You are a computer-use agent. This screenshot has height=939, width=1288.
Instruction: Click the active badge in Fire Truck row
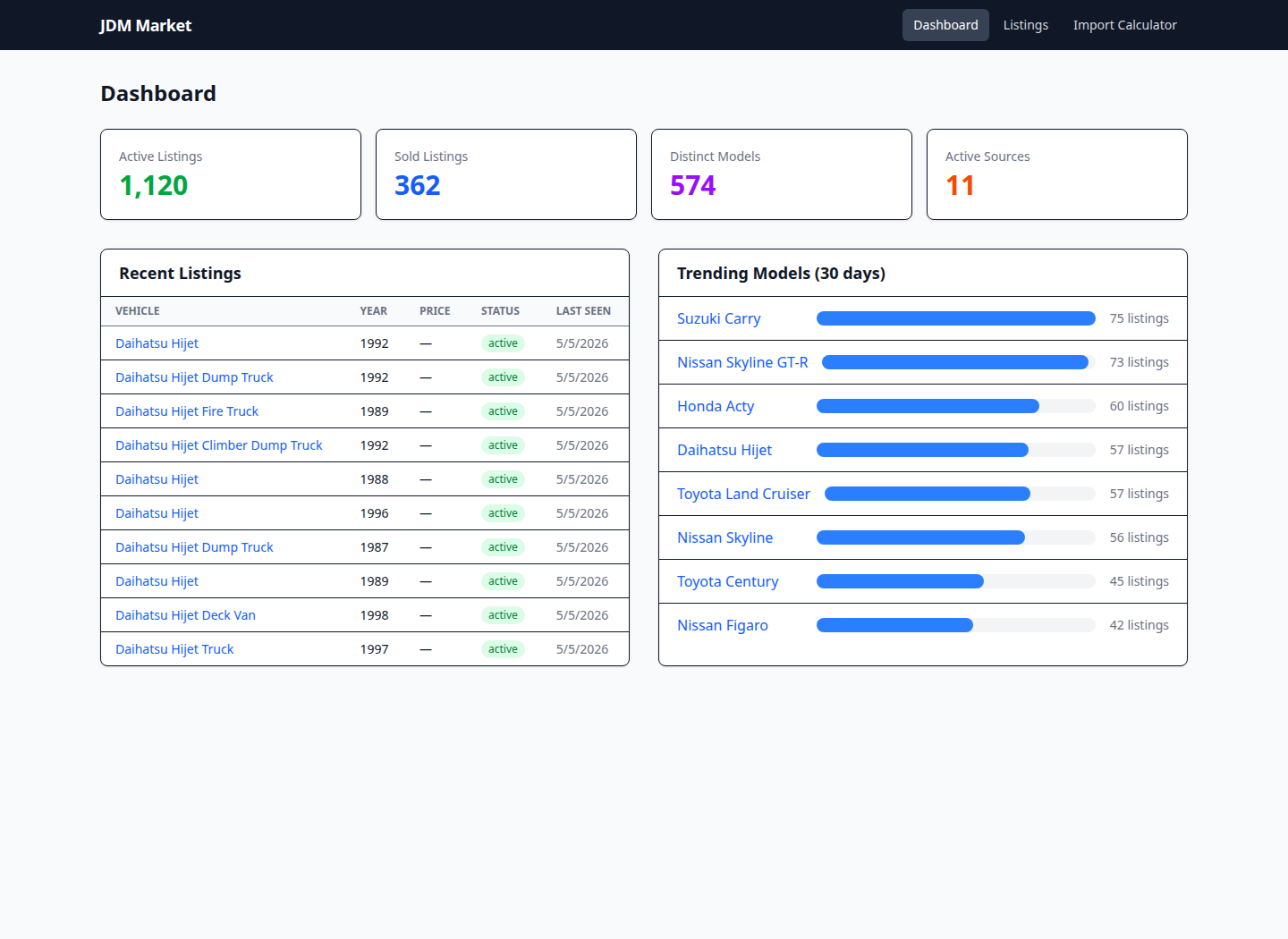tap(503, 411)
